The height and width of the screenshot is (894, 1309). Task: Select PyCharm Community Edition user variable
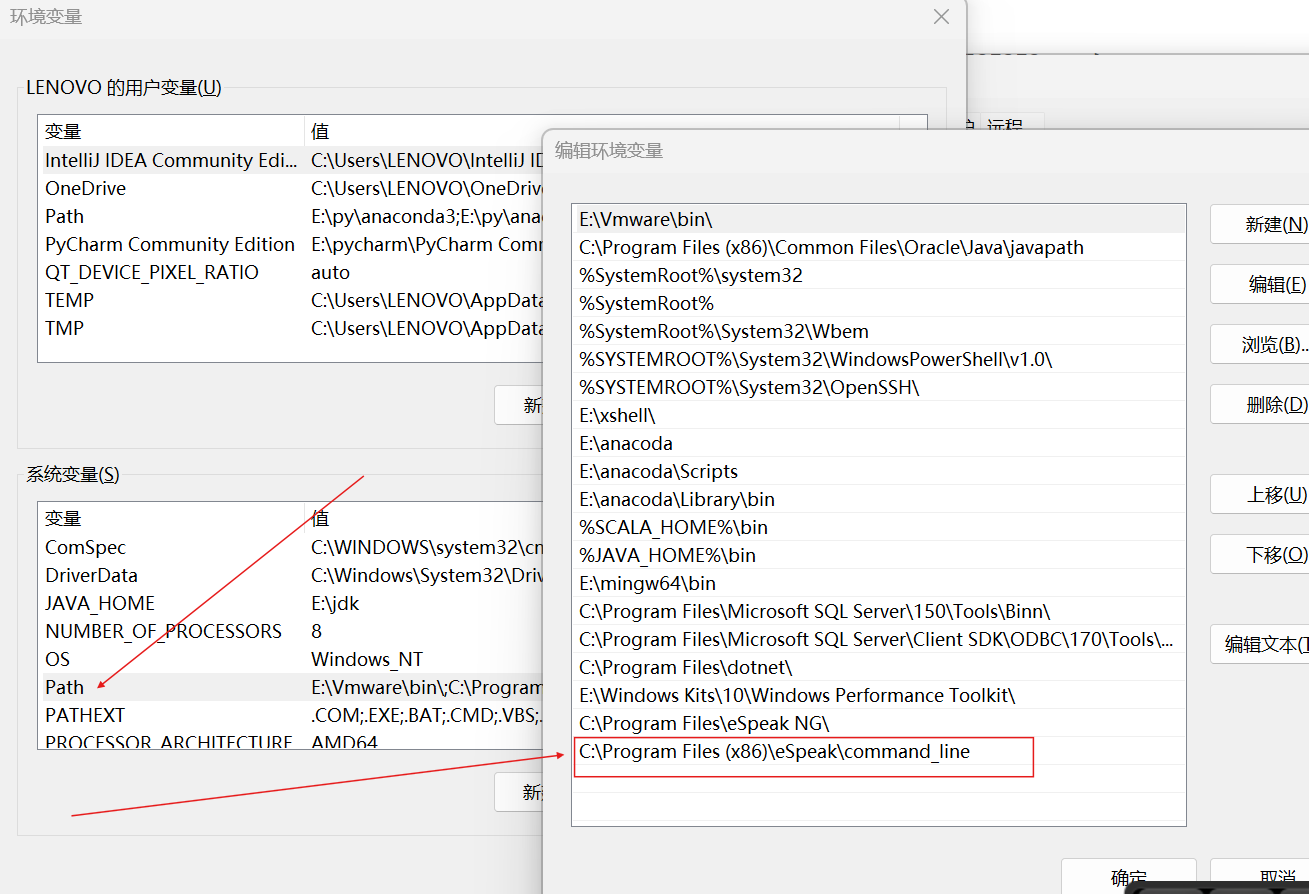169,244
